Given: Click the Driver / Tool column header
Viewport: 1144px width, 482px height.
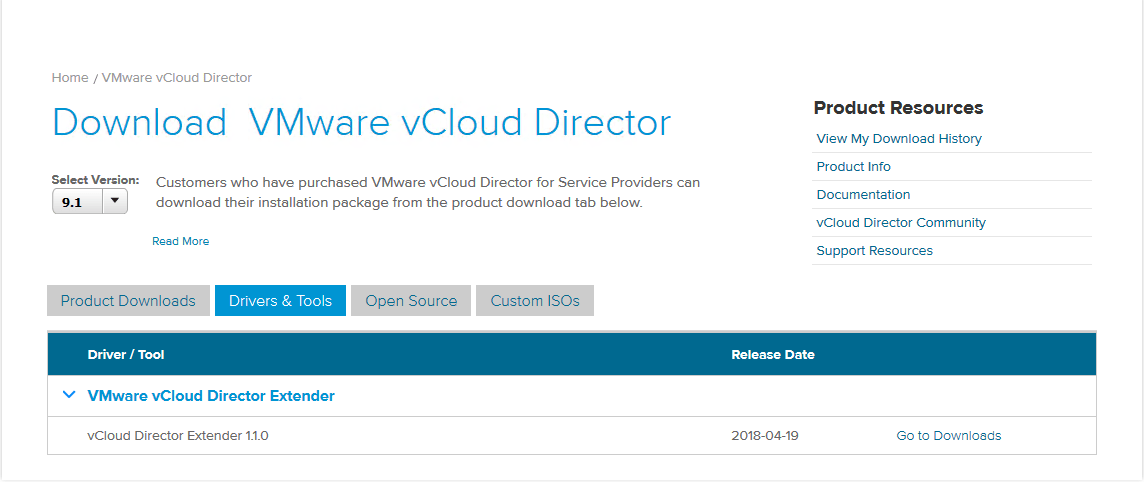Looking at the screenshot, I should coord(125,355).
